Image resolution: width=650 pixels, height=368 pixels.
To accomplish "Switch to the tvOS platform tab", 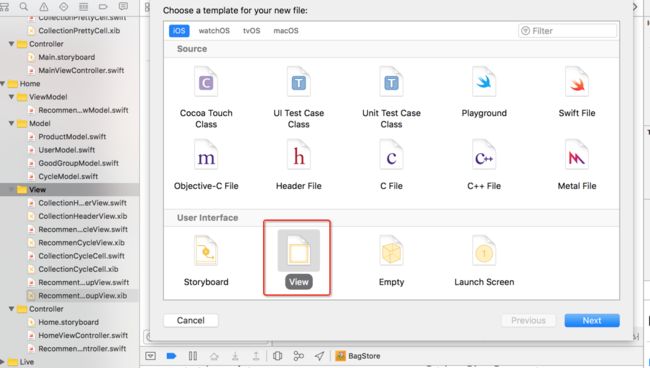I will [x=252, y=31].
